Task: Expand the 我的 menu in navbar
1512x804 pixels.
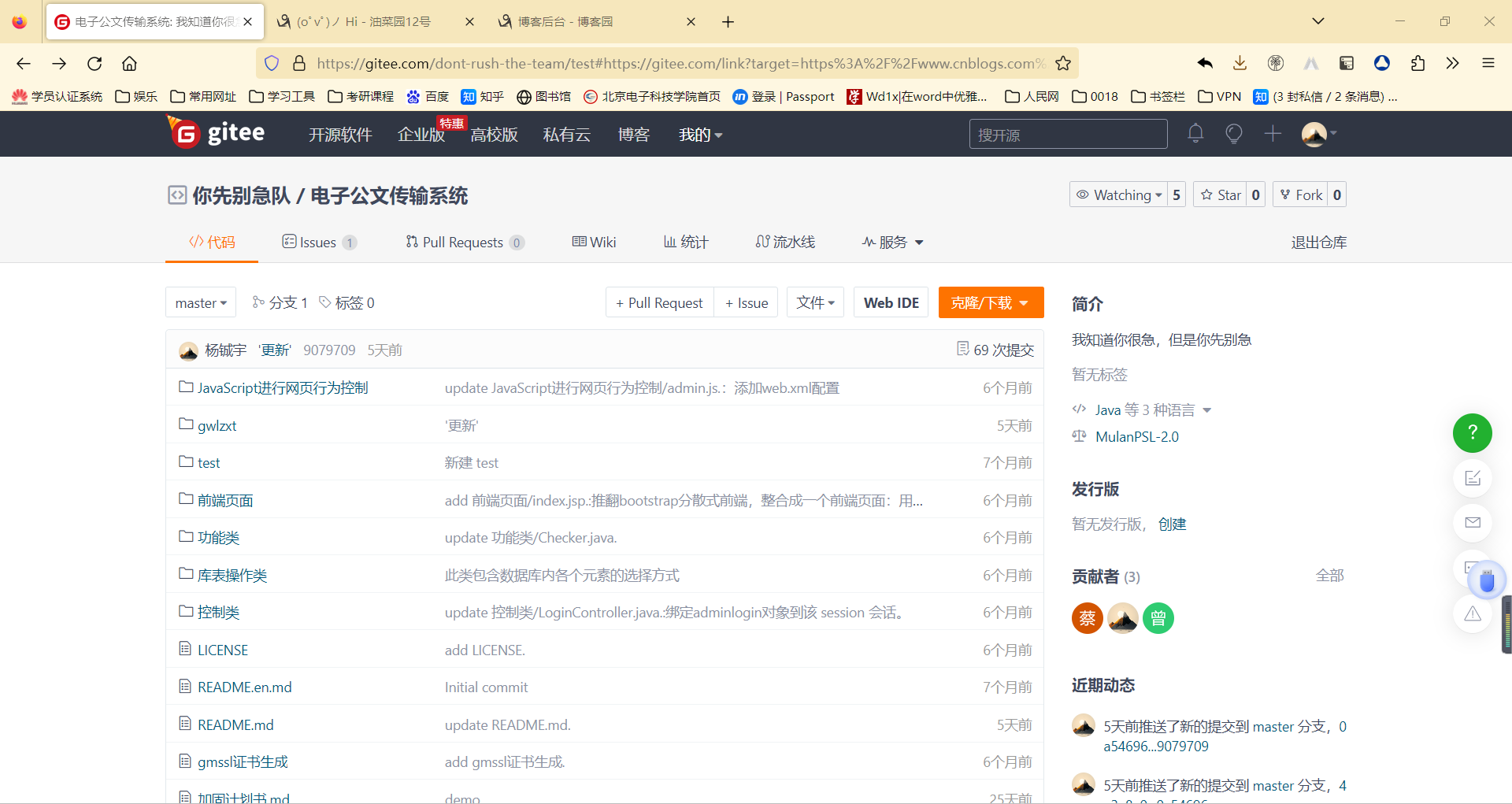Action: click(701, 135)
